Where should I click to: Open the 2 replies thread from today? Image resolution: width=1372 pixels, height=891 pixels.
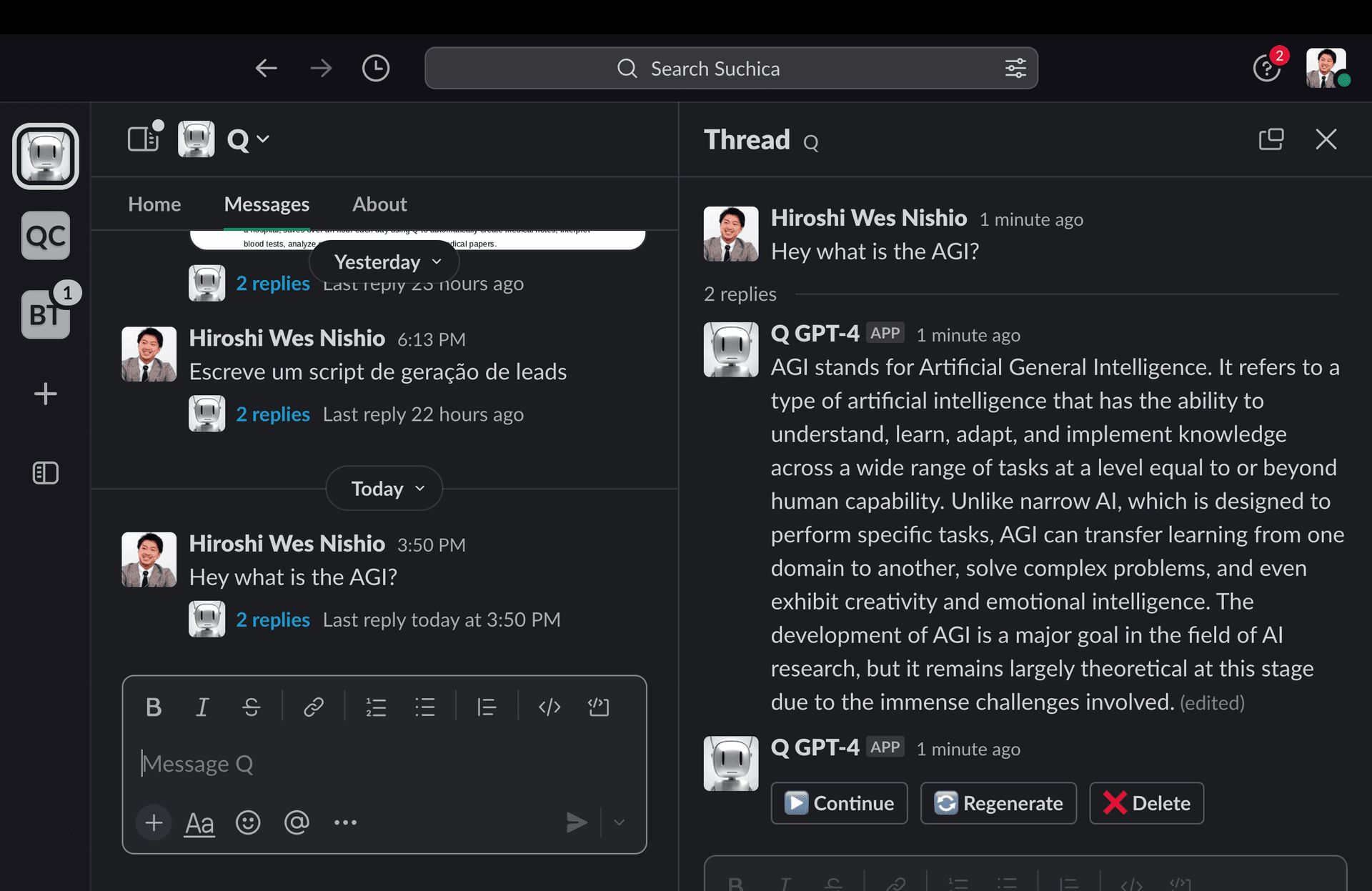click(272, 619)
